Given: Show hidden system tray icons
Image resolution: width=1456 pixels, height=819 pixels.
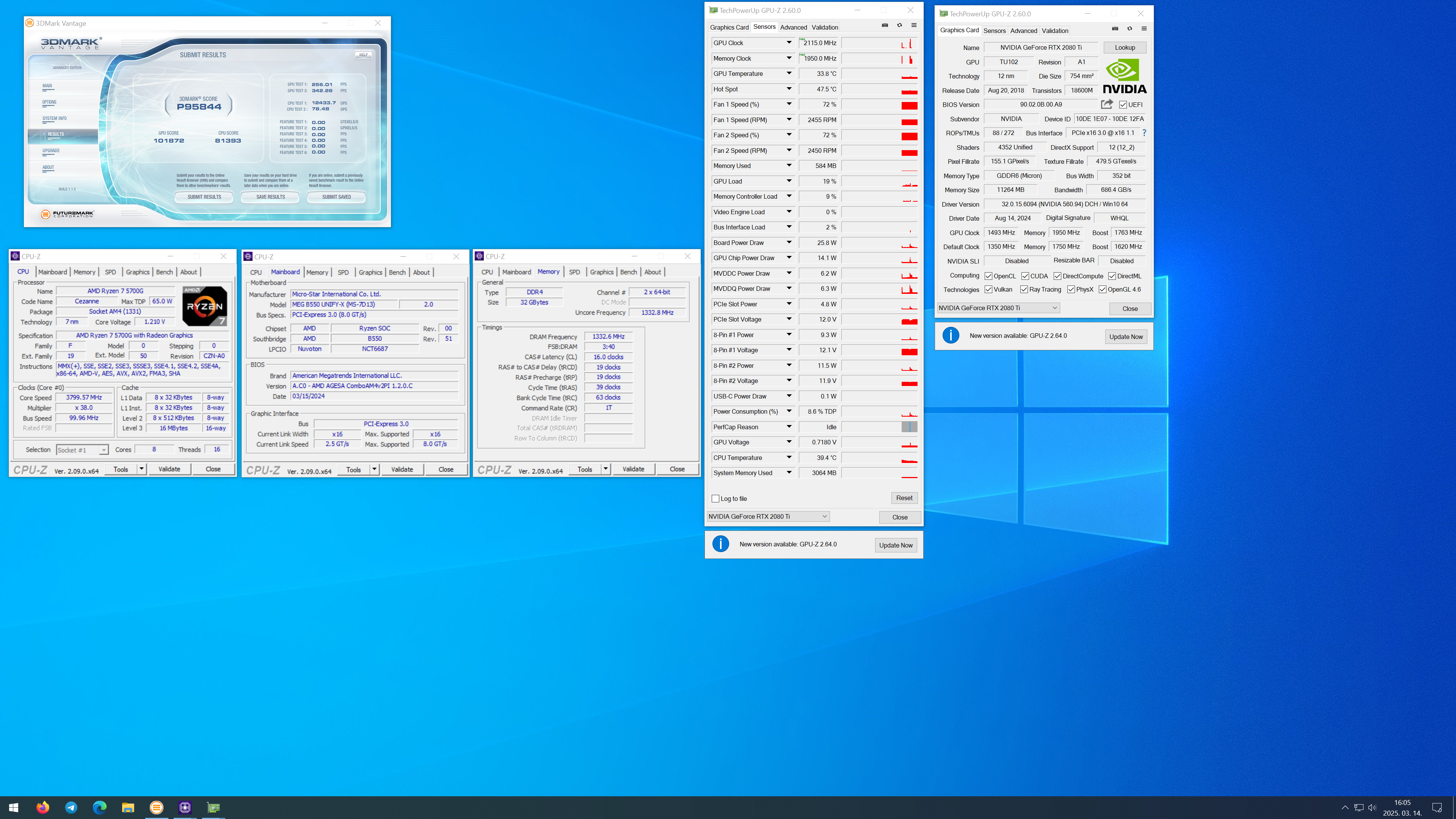Looking at the screenshot, I should [1345, 807].
